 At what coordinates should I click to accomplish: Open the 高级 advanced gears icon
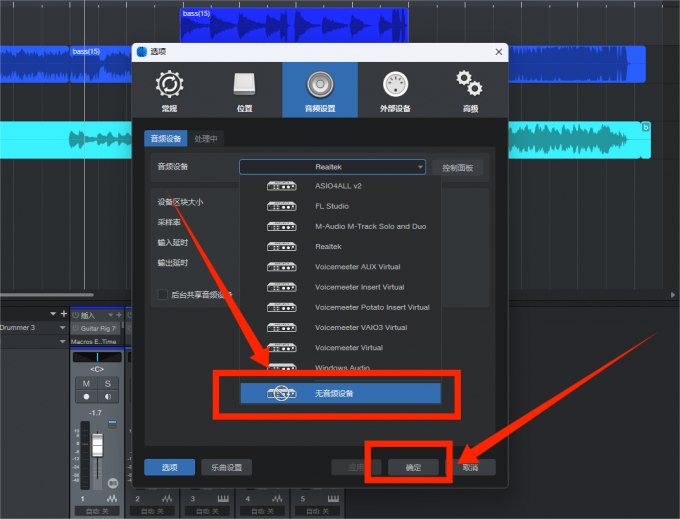coord(470,83)
